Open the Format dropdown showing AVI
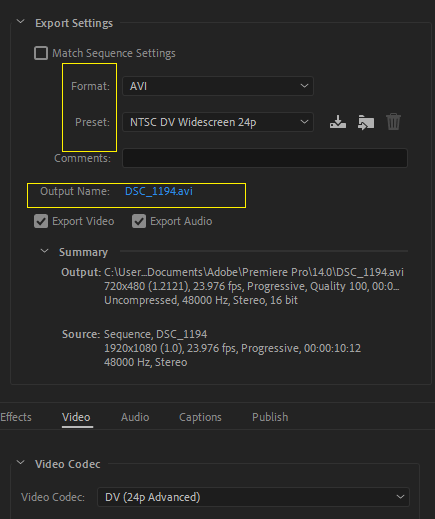 [x=218, y=86]
